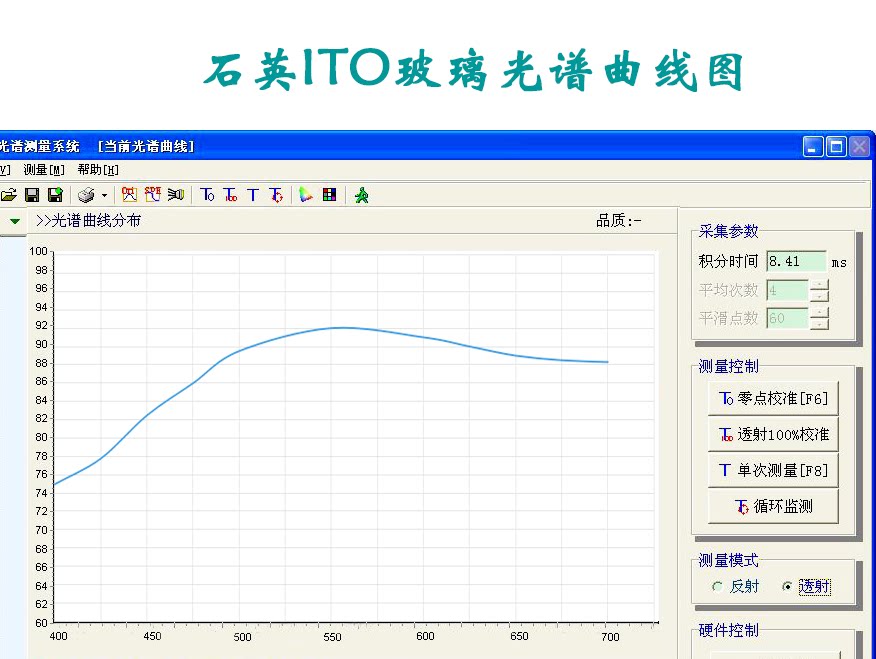Click the lamp light source toolbar icon
Image resolution: width=876 pixels, height=659 pixels.
(x=176, y=194)
